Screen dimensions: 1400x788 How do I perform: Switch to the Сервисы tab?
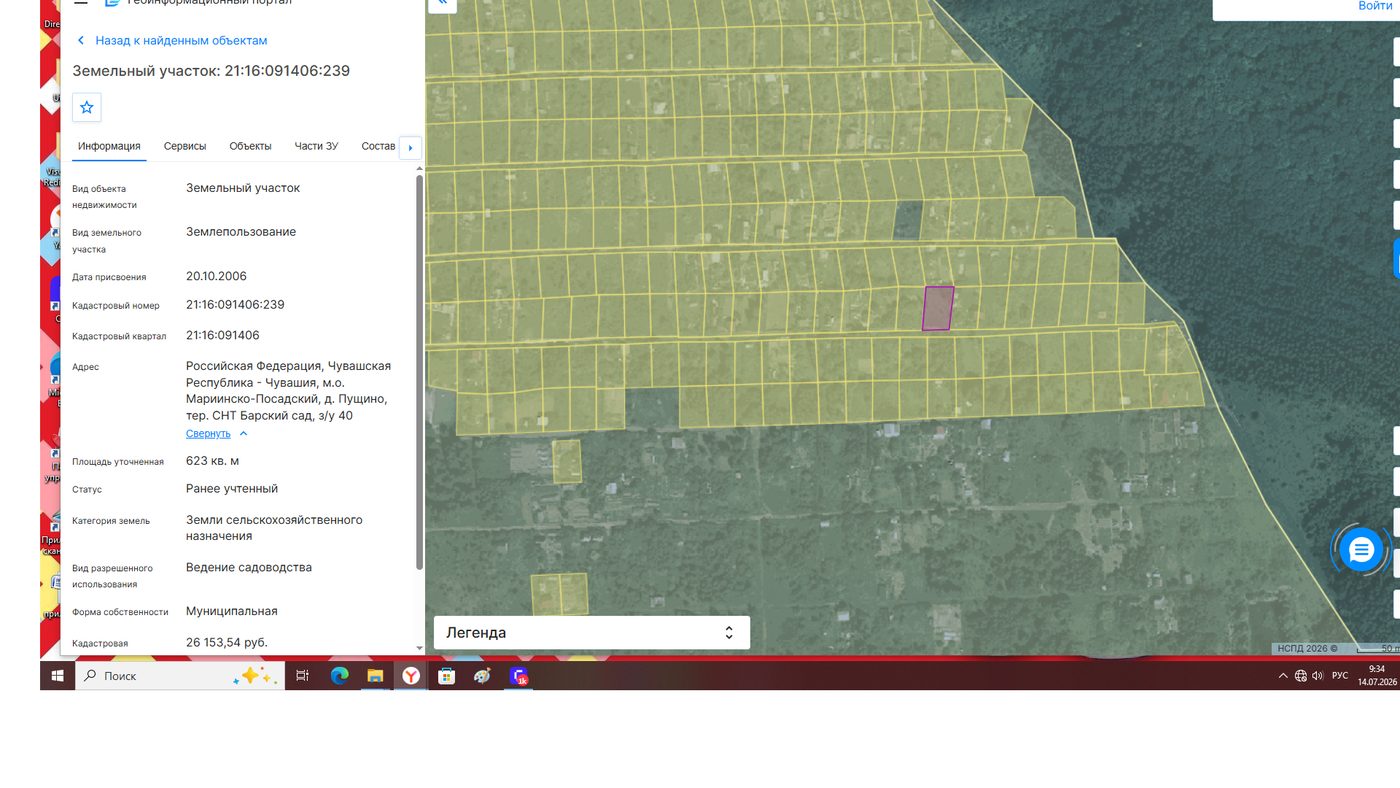click(x=185, y=146)
